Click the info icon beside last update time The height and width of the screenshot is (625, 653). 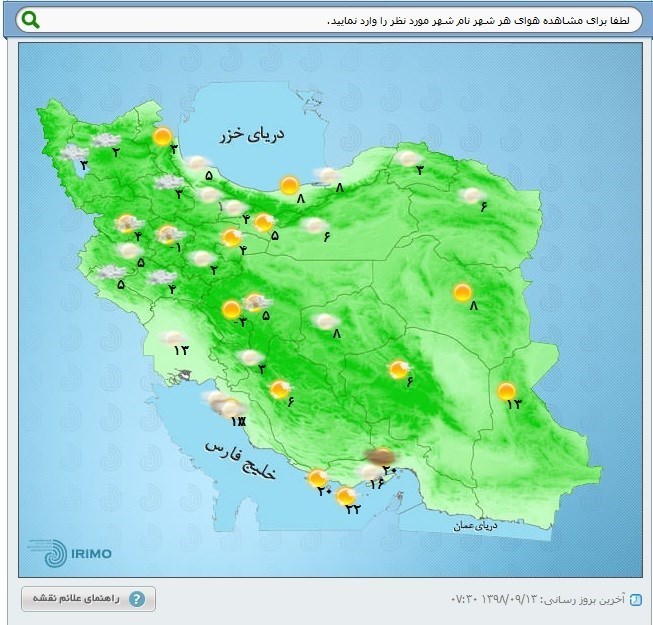pyautogui.click(x=636, y=599)
